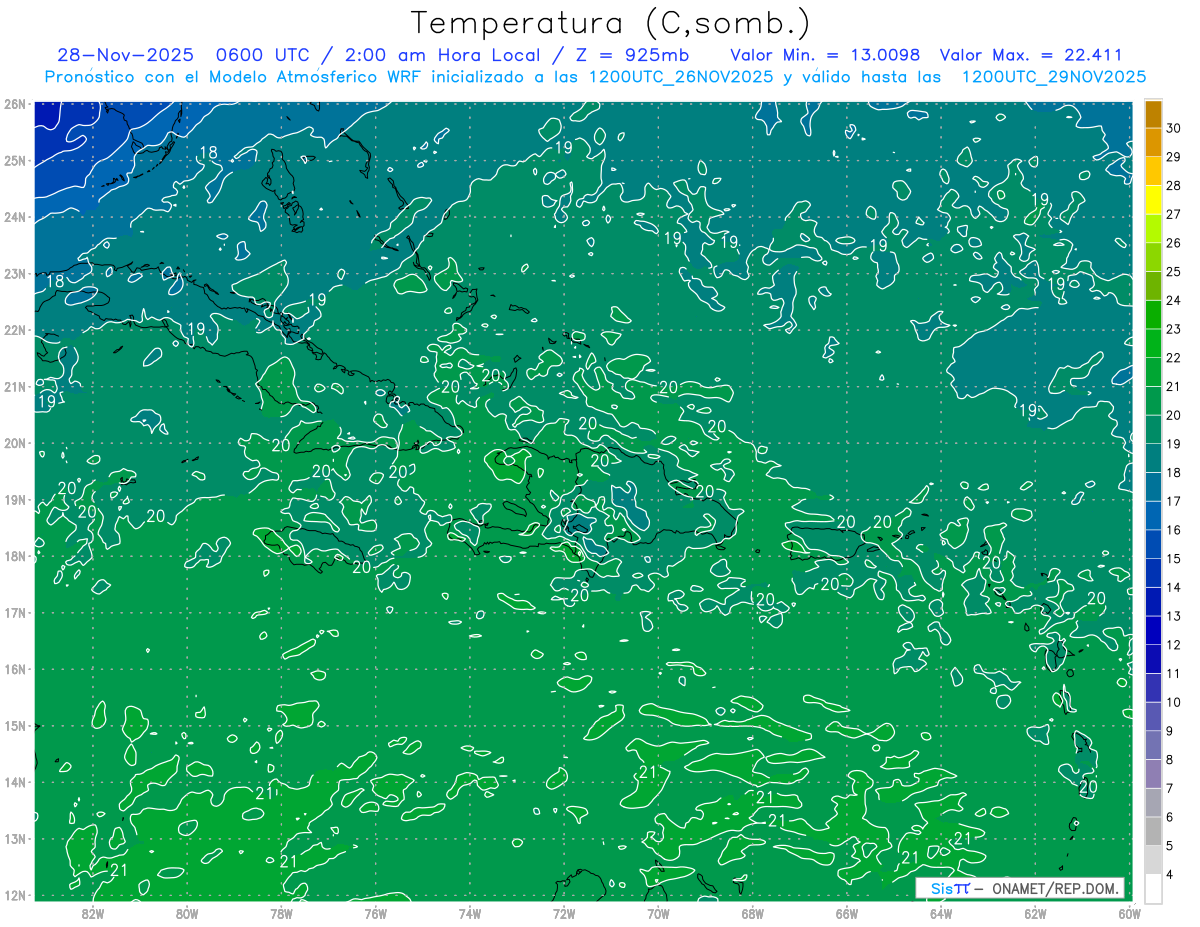This screenshot has height=927, width=1200.
Task: Pick the colorbar swatch labeled 30
Action: coord(1153,114)
